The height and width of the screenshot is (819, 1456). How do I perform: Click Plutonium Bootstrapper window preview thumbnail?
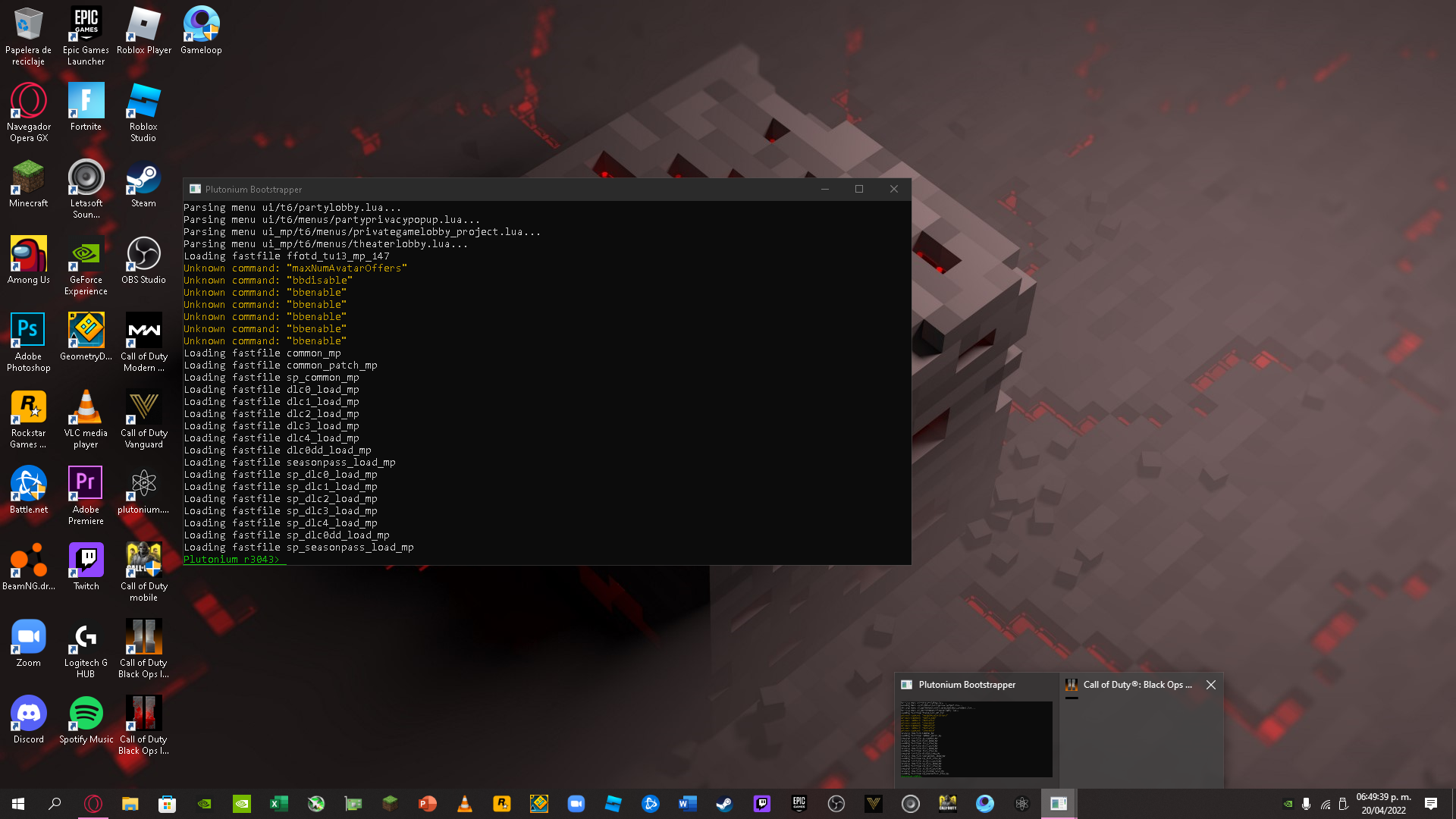(976, 739)
